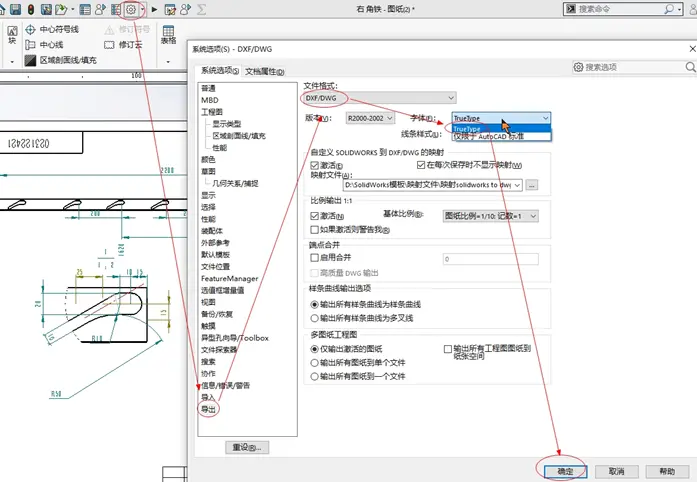Click the 表格 table icon
The height and width of the screenshot is (482, 697).
point(168,35)
